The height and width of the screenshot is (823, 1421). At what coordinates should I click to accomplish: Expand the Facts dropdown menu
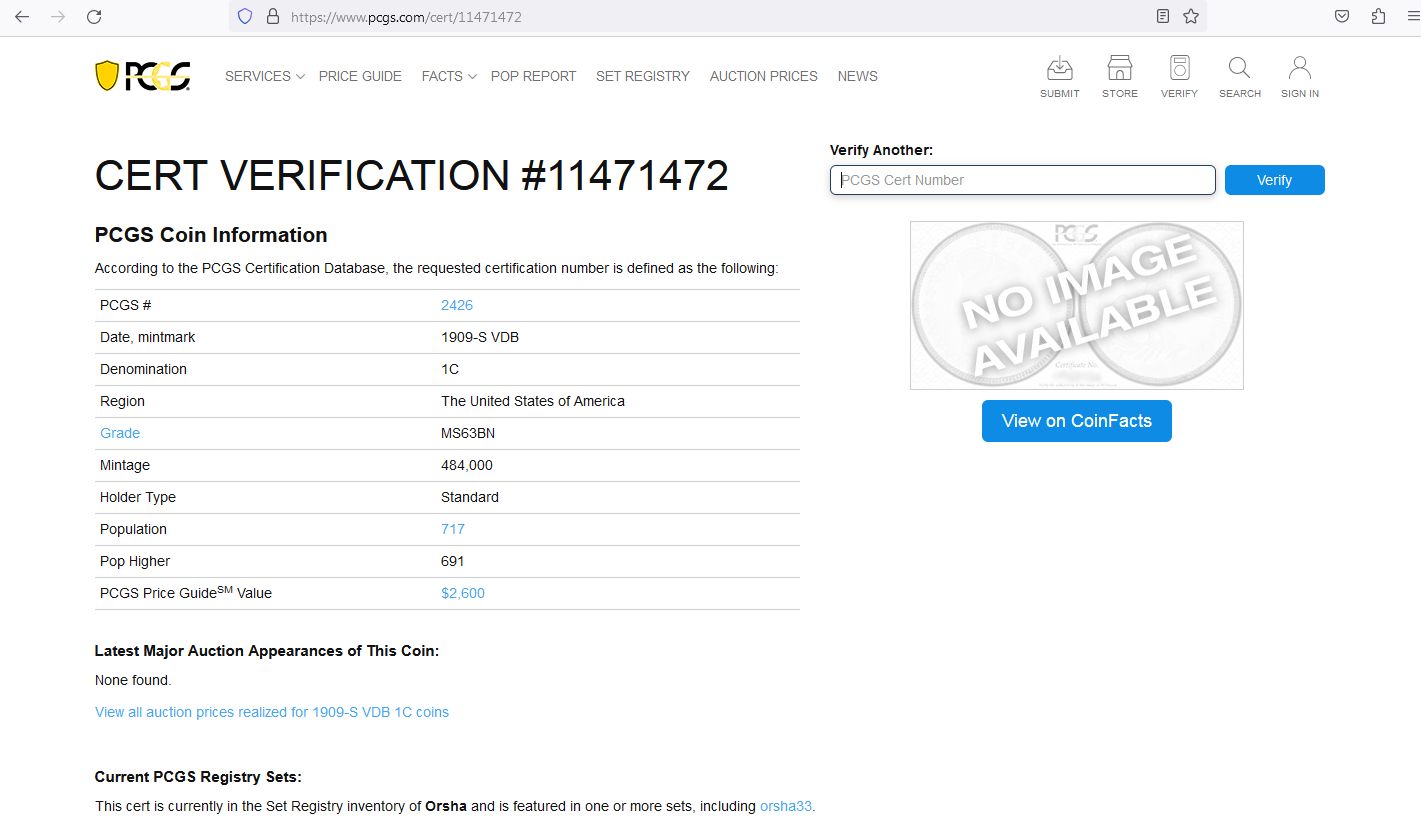(x=449, y=76)
